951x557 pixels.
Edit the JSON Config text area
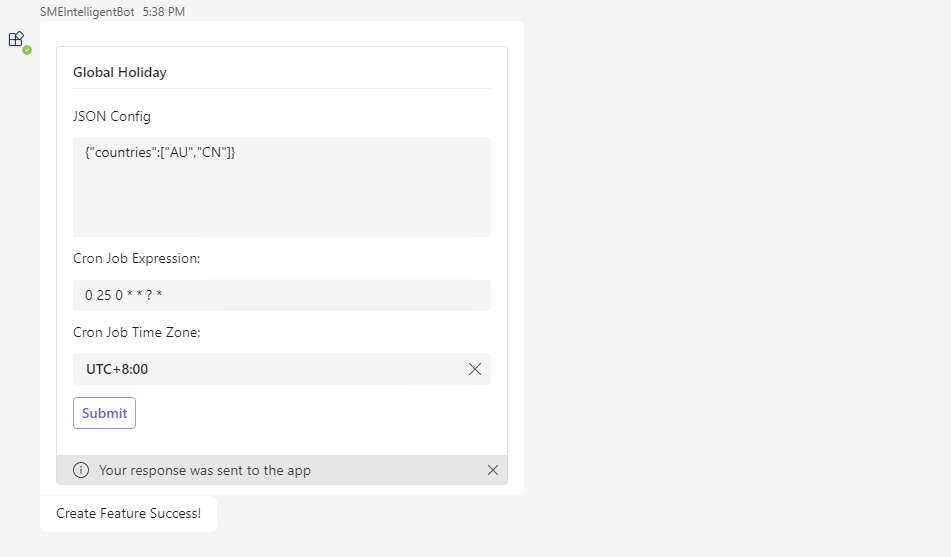[x=282, y=187]
